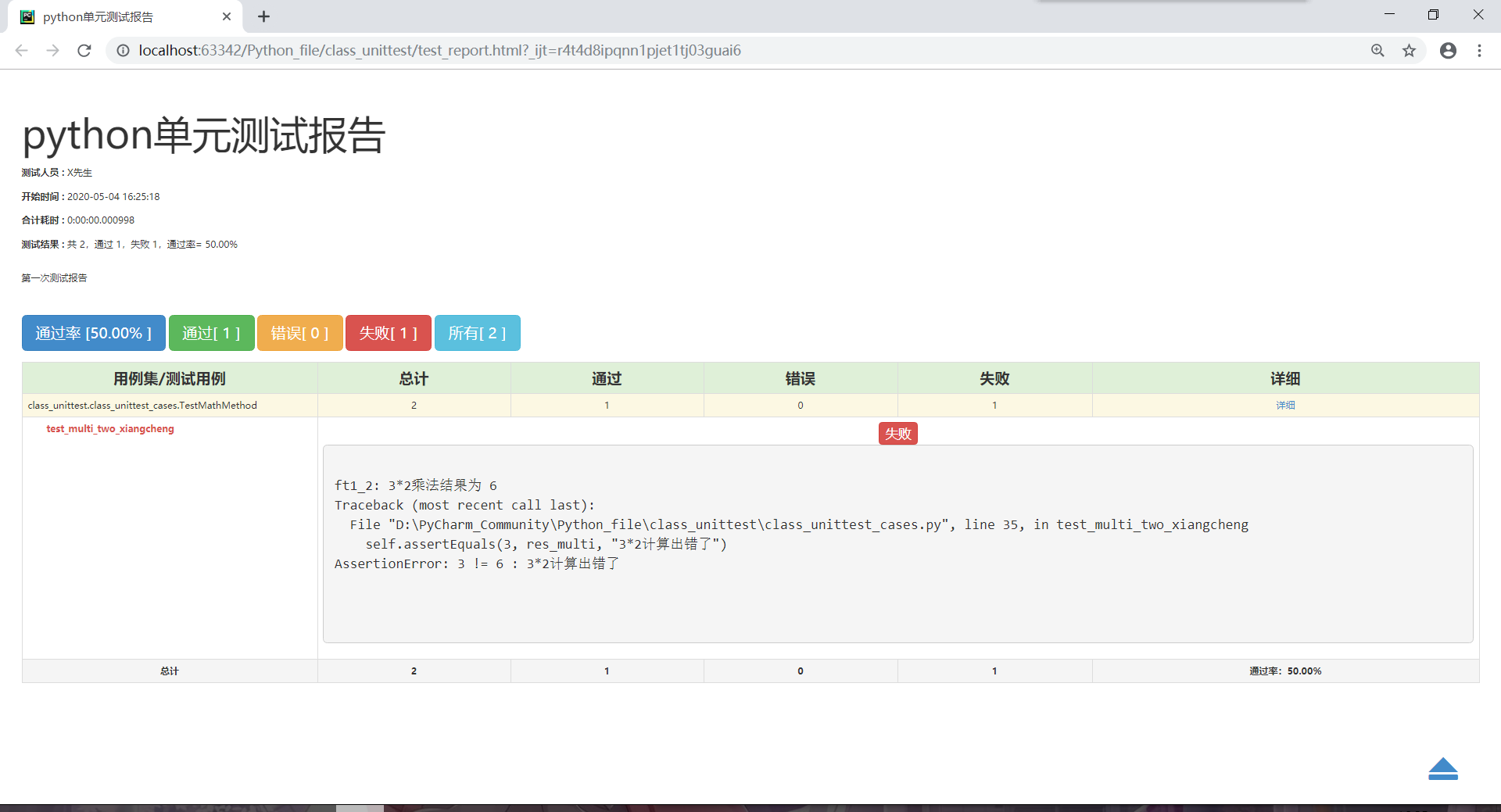Restore down the Chrome window
Screen dimensions: 1501x812
pyautogui.click(x=1433, y=15)
